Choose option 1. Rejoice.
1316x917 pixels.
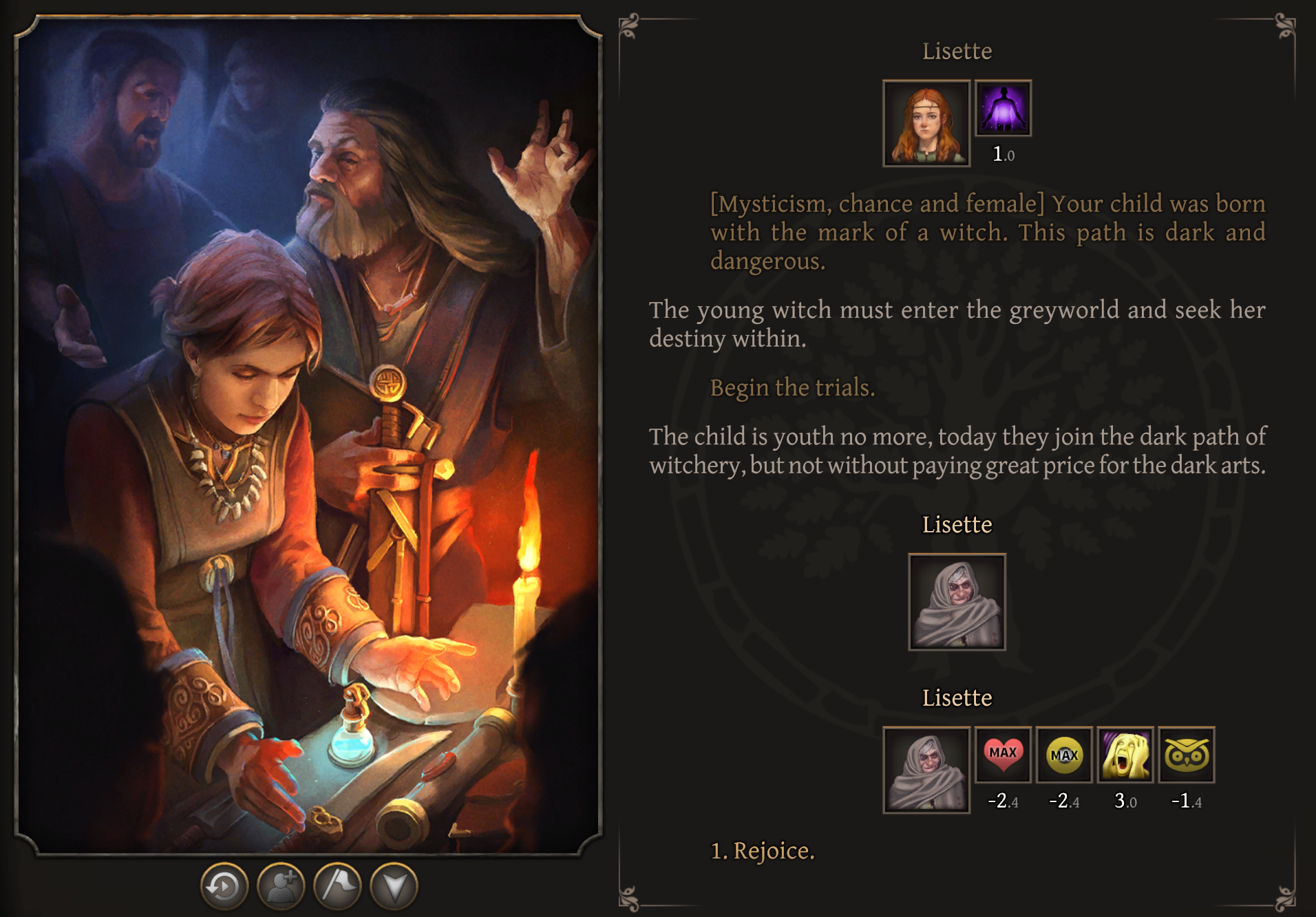763,851
